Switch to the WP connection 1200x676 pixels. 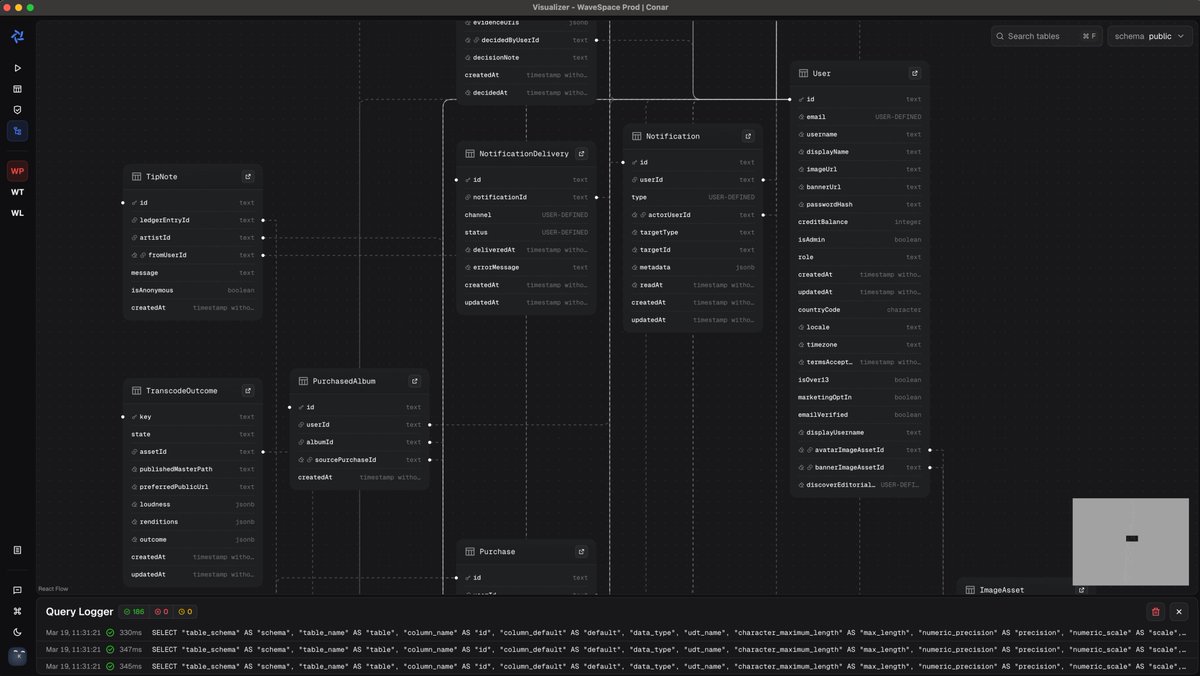17,171
